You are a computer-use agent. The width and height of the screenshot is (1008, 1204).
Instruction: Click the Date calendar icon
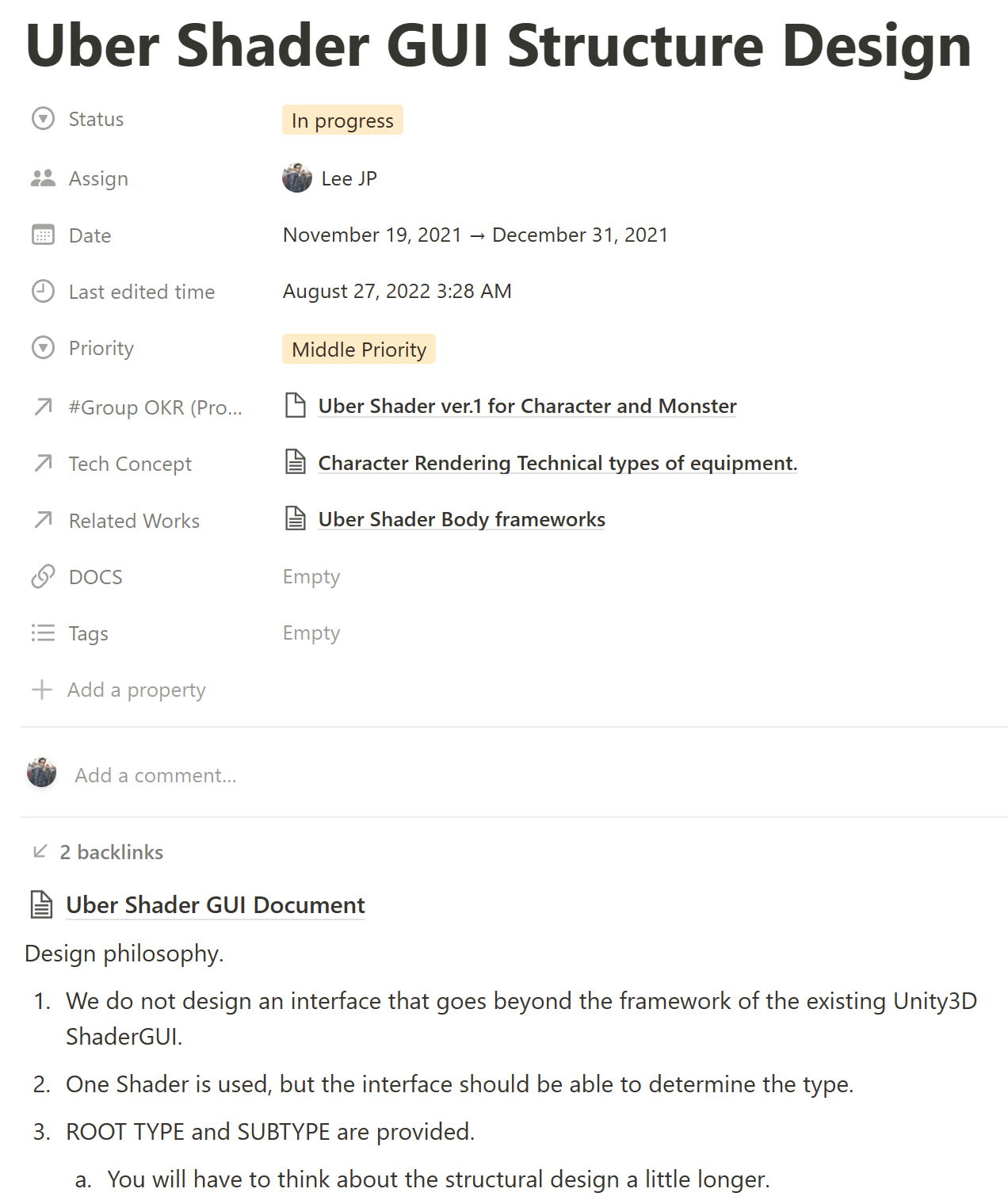43,235
